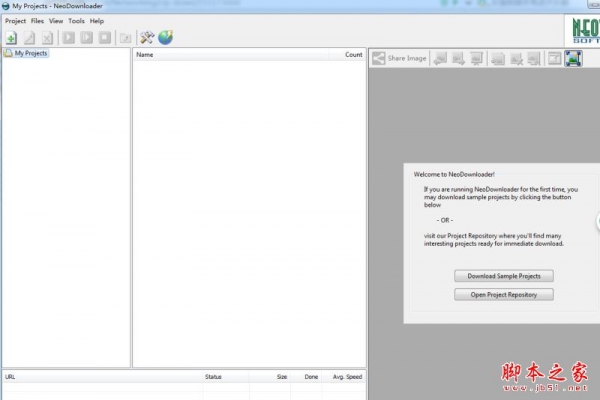The width and height of the screenshot is (600, 400).
Task: Stop the download with the Stop icon
Action: click(104, 38)
